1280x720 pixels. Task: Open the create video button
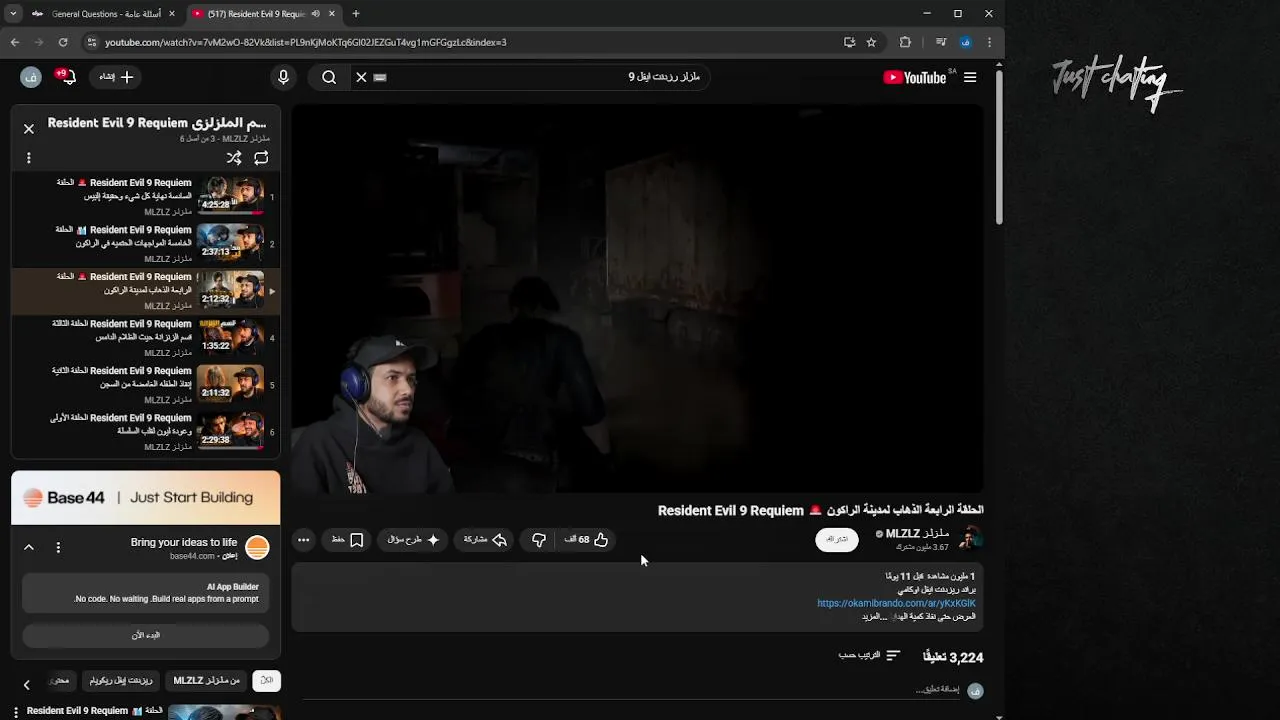click(x=116, y=77)
